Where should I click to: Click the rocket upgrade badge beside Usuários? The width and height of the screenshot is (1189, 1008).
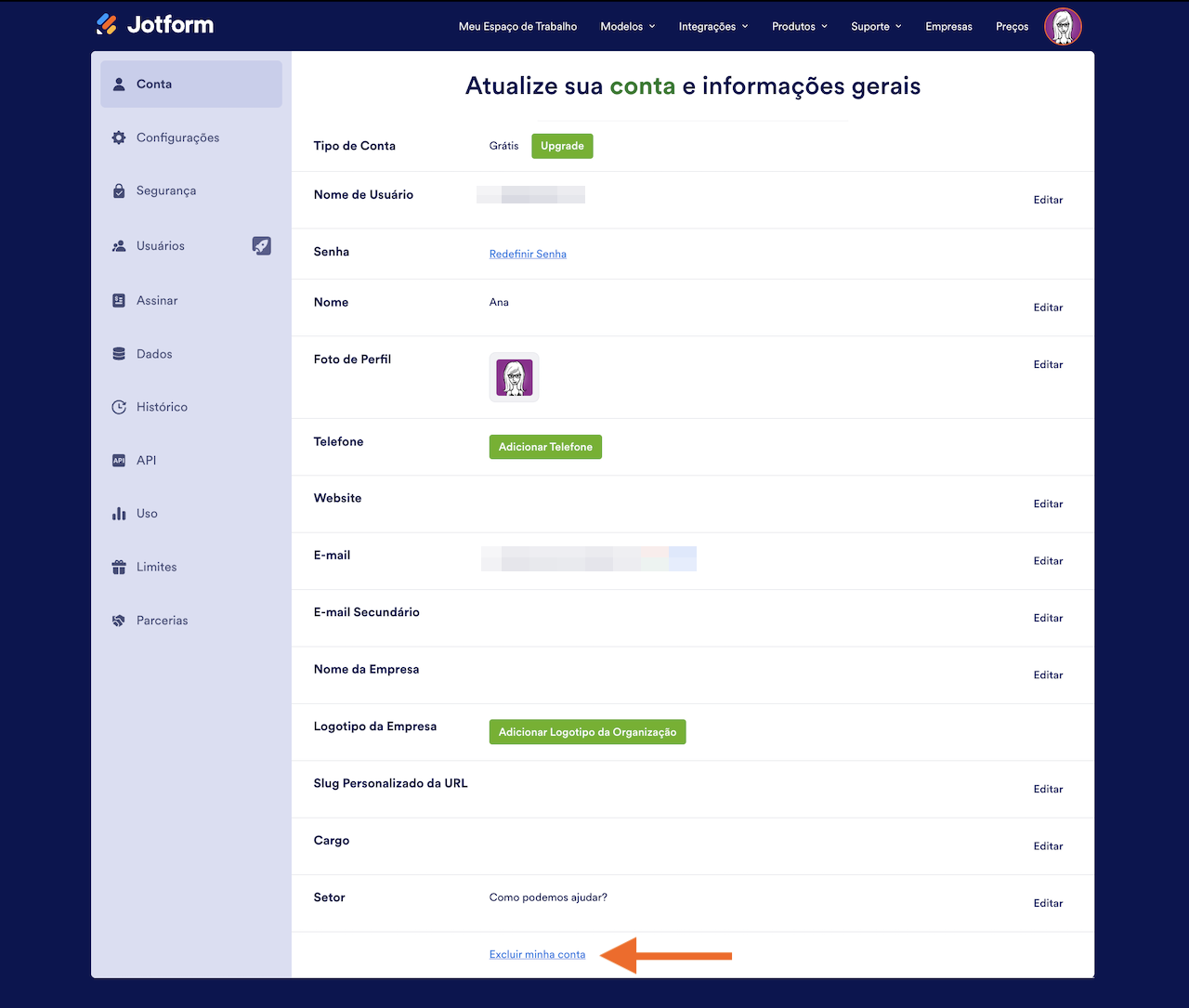[x=262, y=245]
